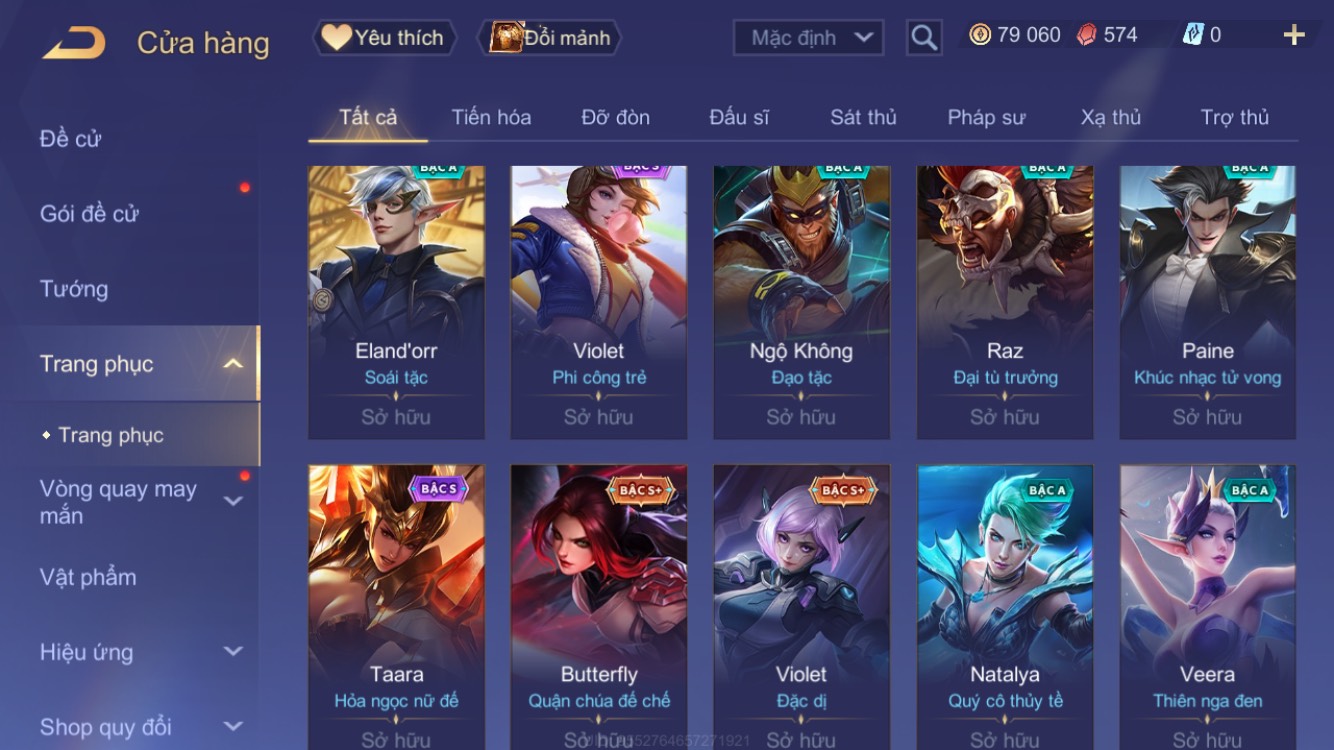Image resolution: width=1334 pixels, height=750 pixels.
Task: Click the blue voucher ticket icon
Action: point(1193,35)
